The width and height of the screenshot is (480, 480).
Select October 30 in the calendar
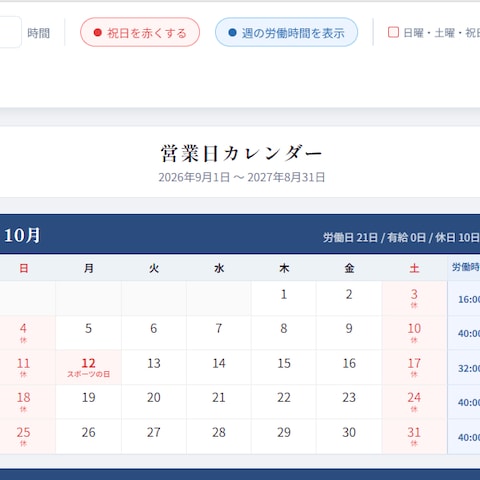click(x=349, y=436)
